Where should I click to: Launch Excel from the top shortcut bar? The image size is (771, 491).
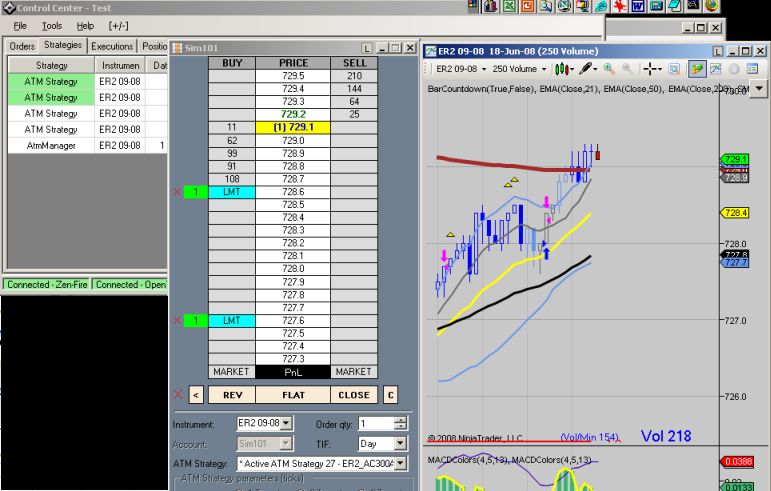coord(509,6)
